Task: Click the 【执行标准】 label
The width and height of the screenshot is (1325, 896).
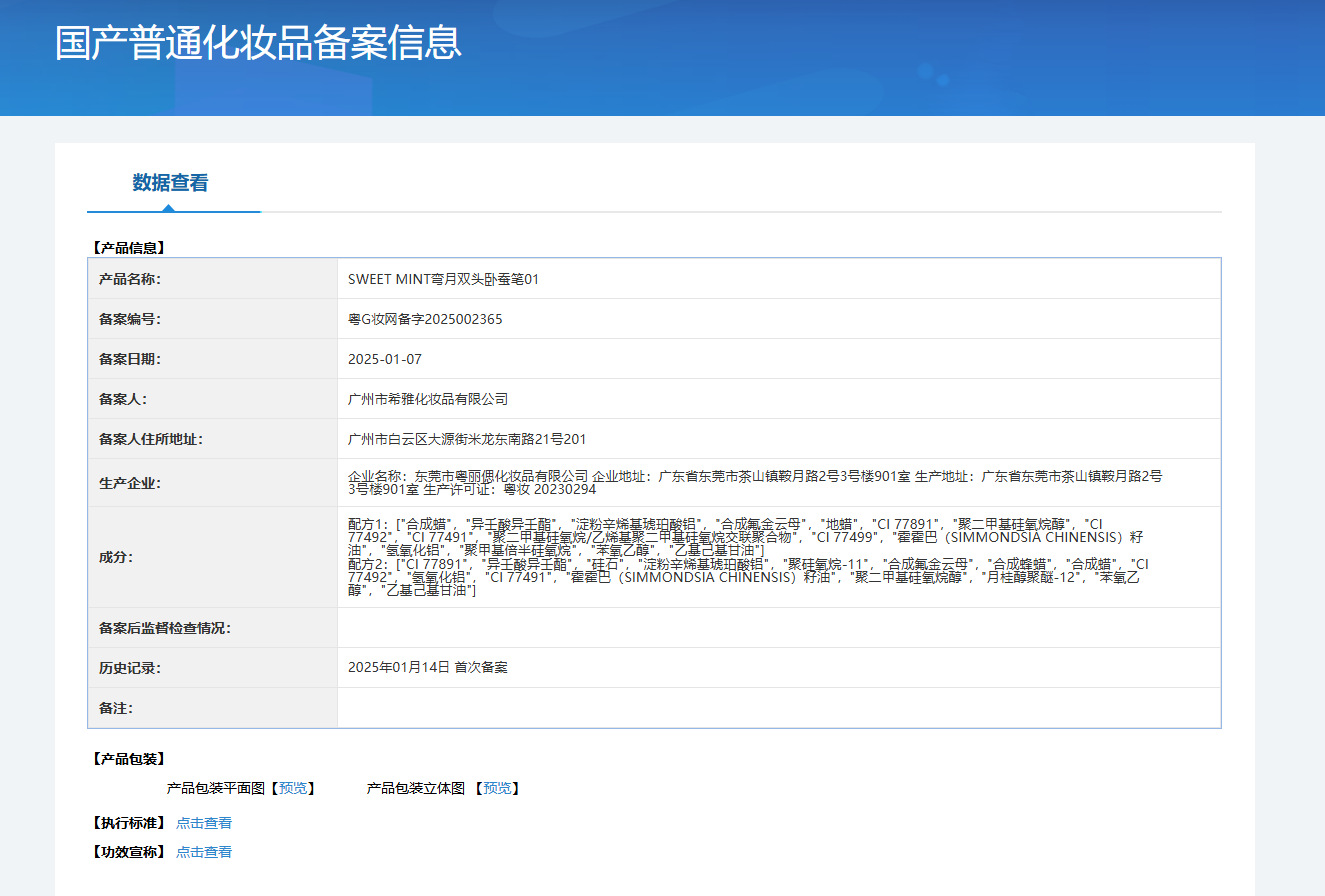Action: coord(127,823)
